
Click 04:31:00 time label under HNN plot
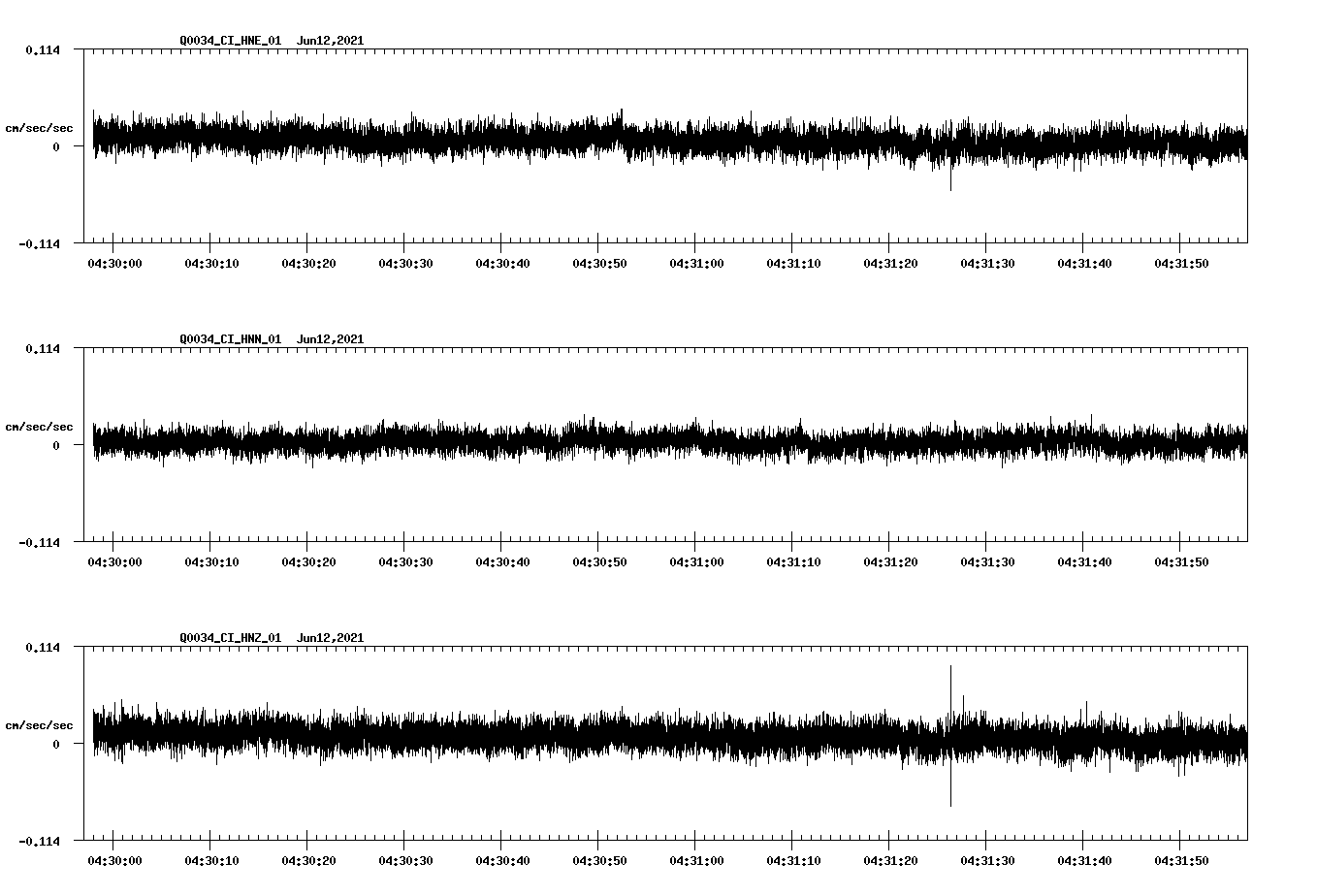(696, 562)
